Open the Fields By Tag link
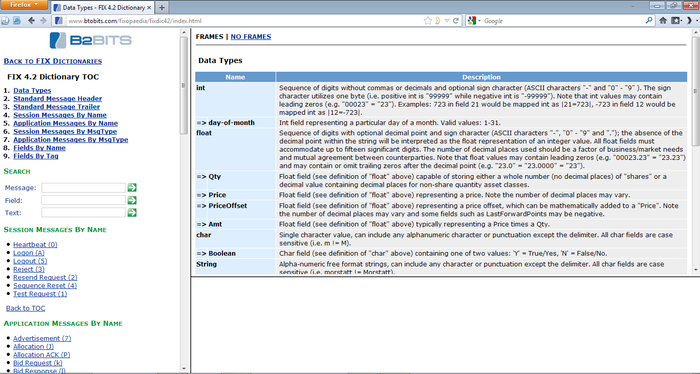The image size is (700, 374). [36, 156]
